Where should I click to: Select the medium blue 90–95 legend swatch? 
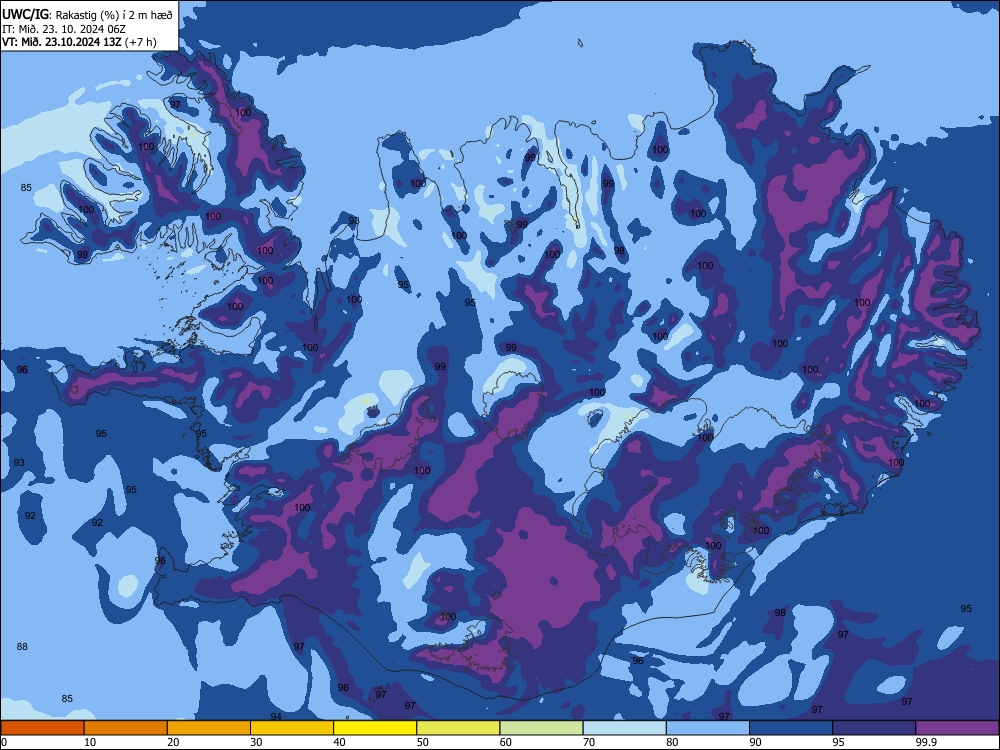791,728
